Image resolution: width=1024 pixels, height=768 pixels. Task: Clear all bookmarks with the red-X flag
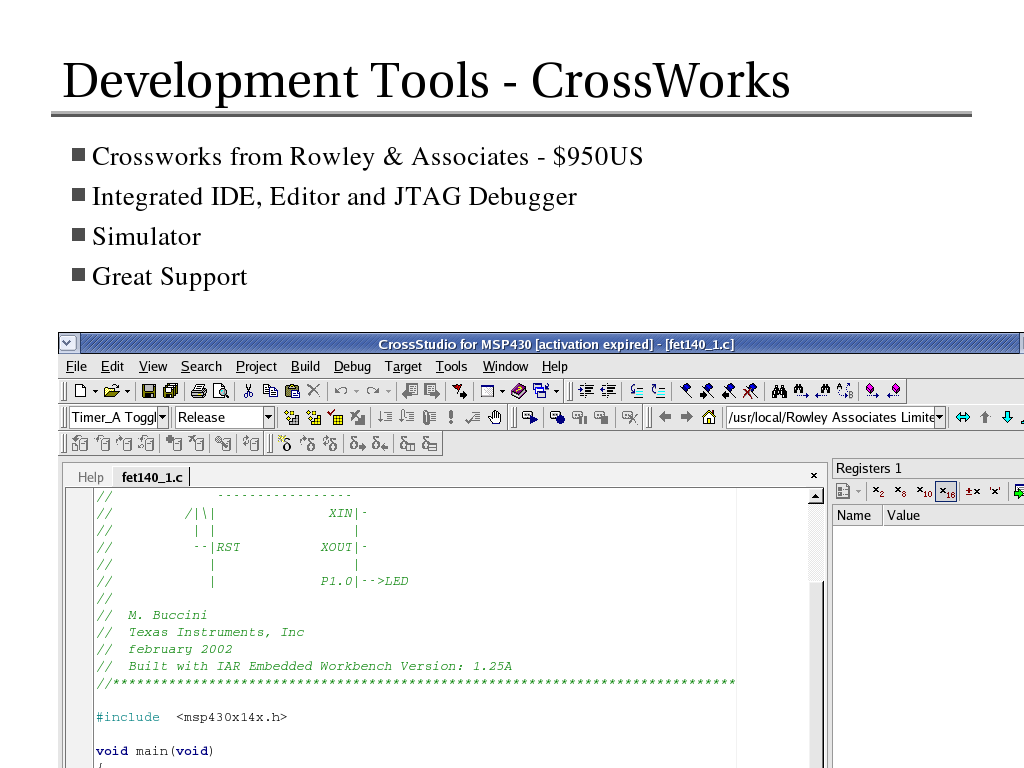point(750,391)
